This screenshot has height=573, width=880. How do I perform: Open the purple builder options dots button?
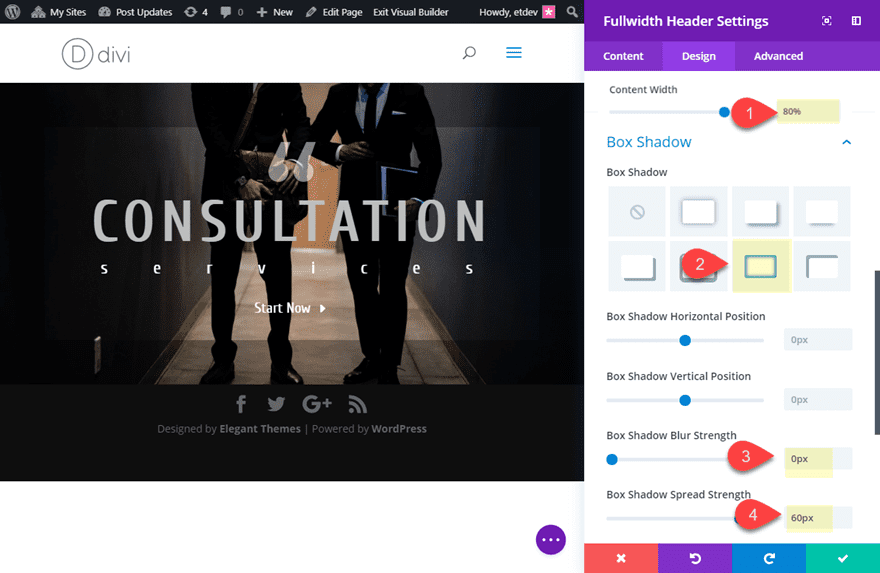click(551, 540)
